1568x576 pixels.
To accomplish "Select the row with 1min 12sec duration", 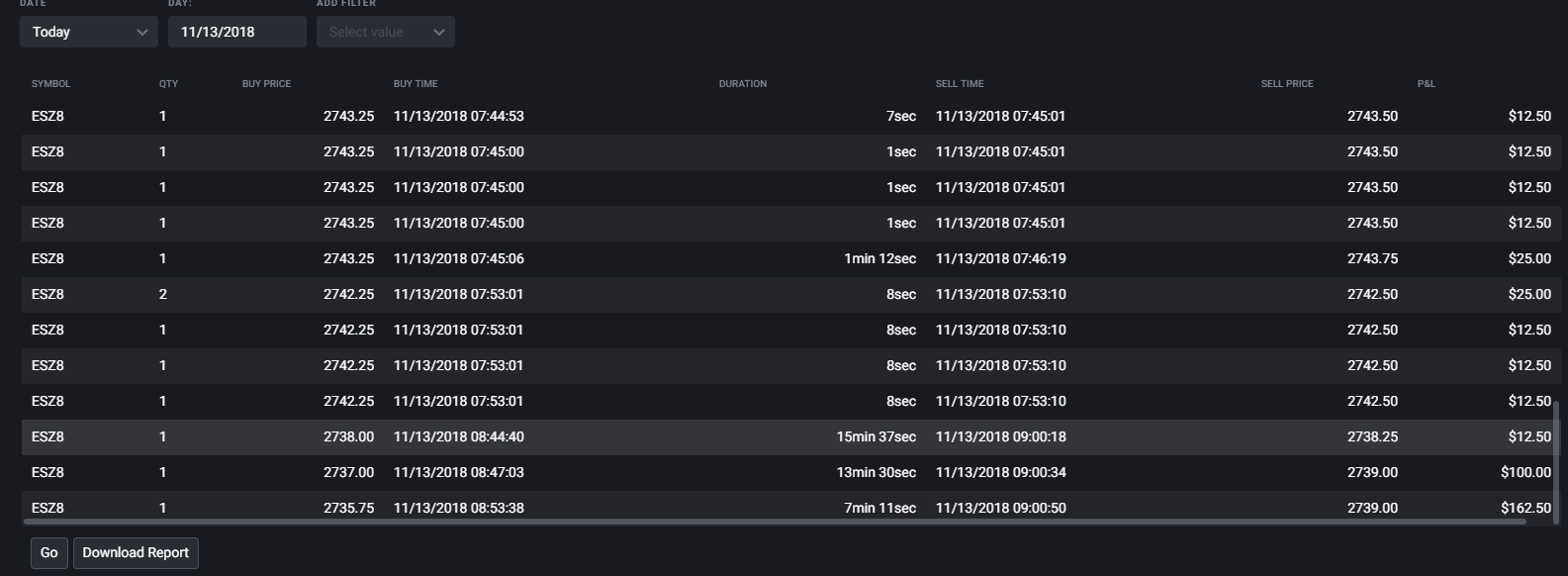I will [x=787, y=258].
